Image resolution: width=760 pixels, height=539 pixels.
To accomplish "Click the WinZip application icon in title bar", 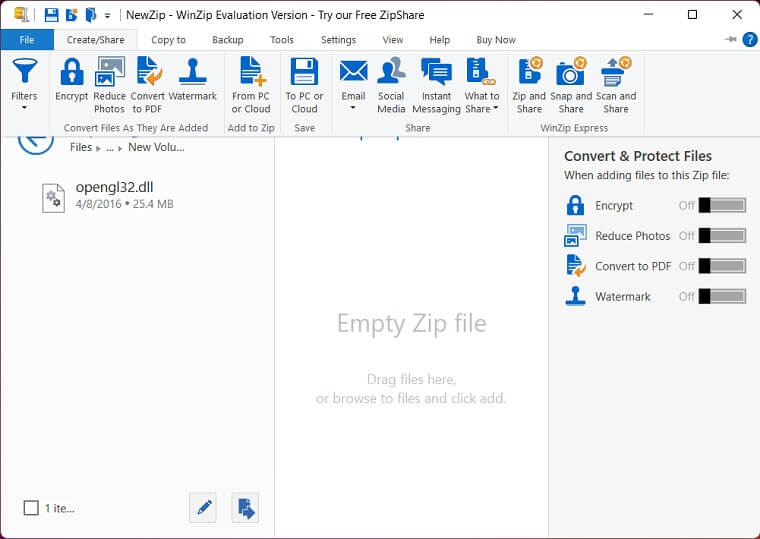I will [22, 15].
